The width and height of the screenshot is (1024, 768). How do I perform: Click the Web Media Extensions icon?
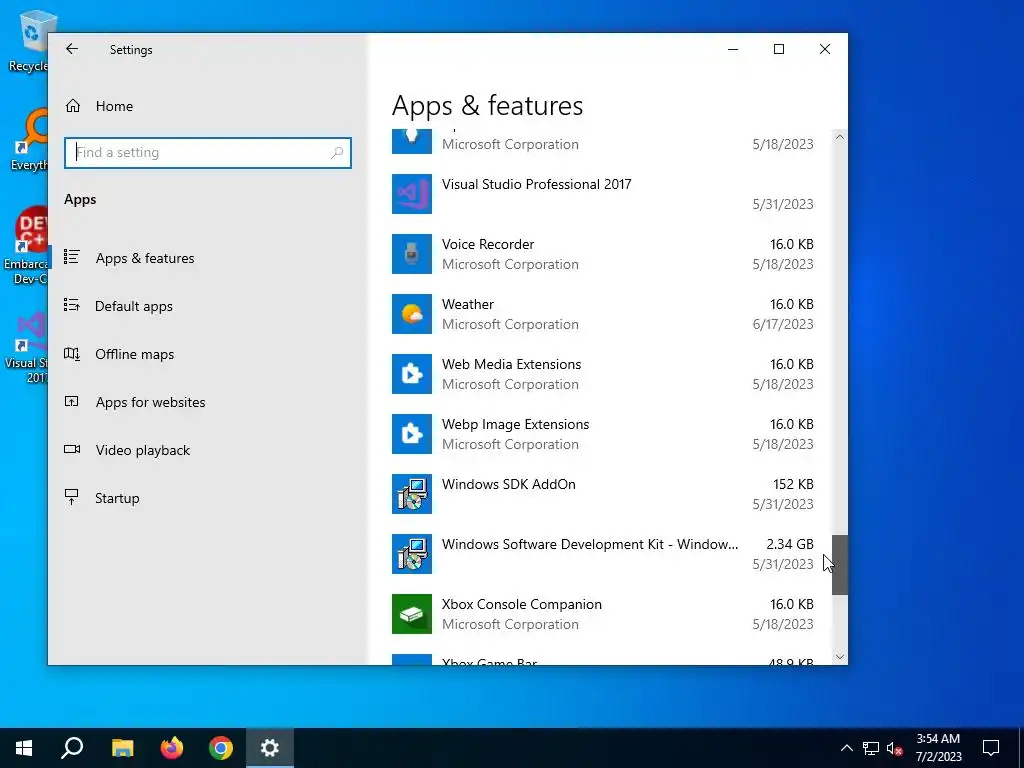pyautogui.click(x=411, y=374)
